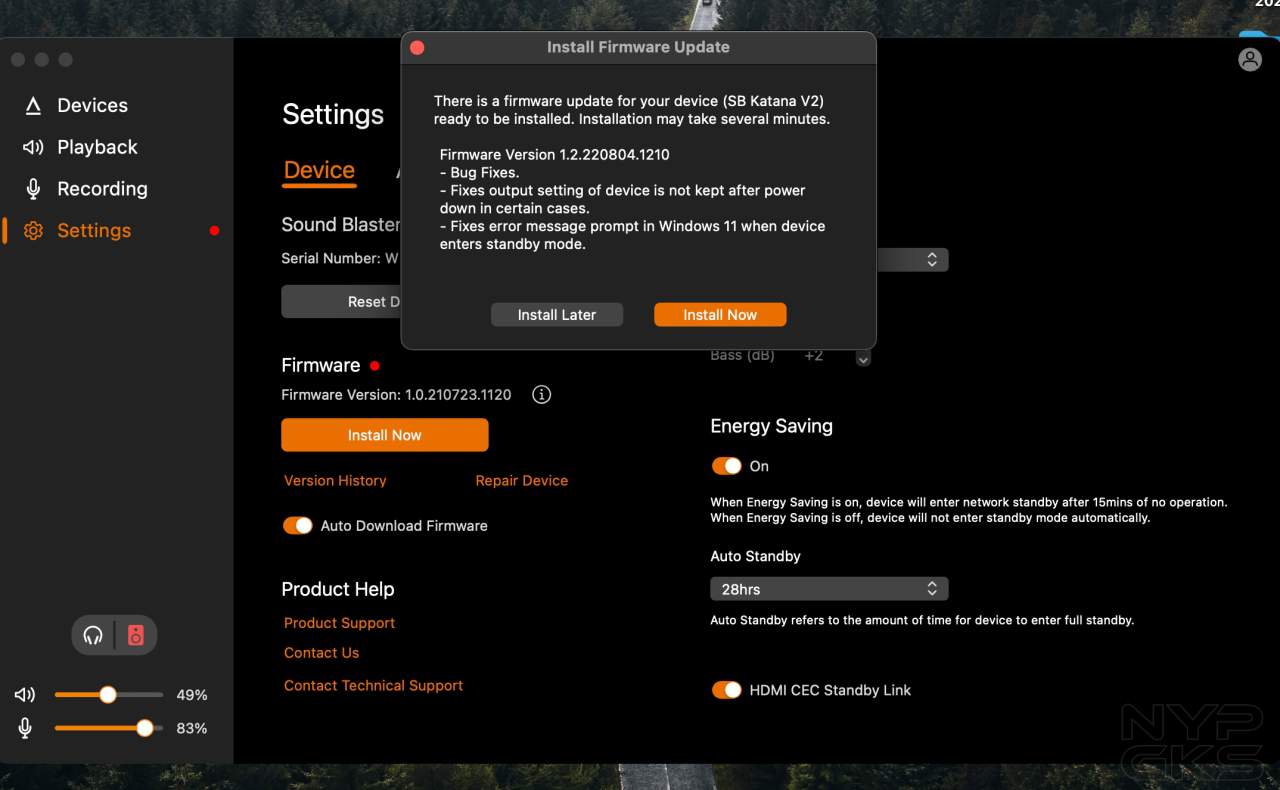
Task: Turn off the Energy Saving switch
Action: (x=727, y=466)
